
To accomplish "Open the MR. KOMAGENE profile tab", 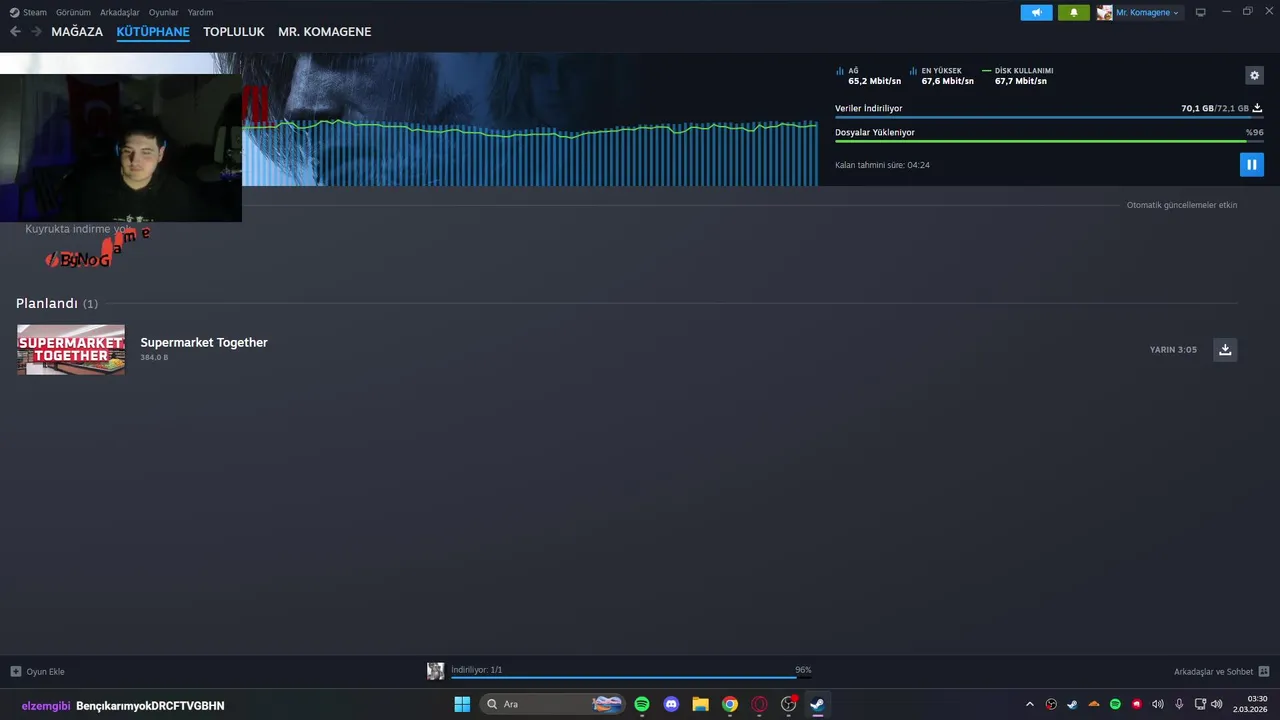I will (x=324, y=31).
